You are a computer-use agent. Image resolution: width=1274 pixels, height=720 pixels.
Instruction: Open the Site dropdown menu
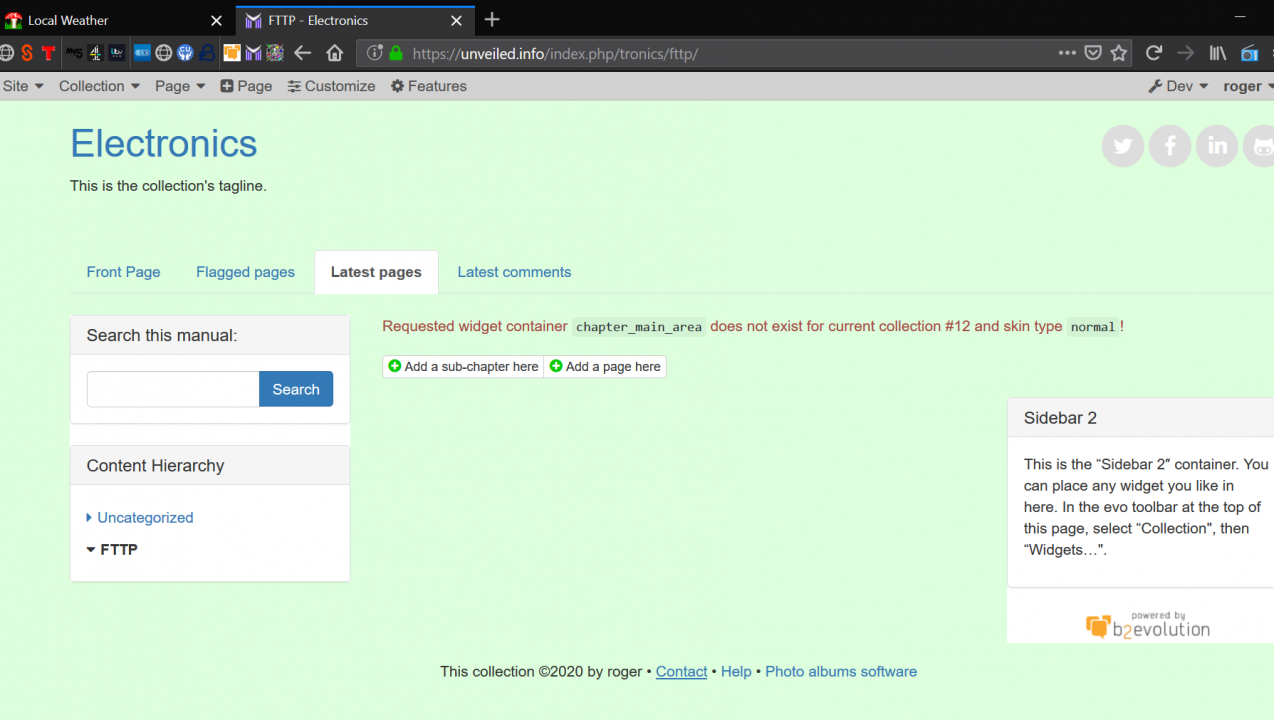[x=23, y=86]
